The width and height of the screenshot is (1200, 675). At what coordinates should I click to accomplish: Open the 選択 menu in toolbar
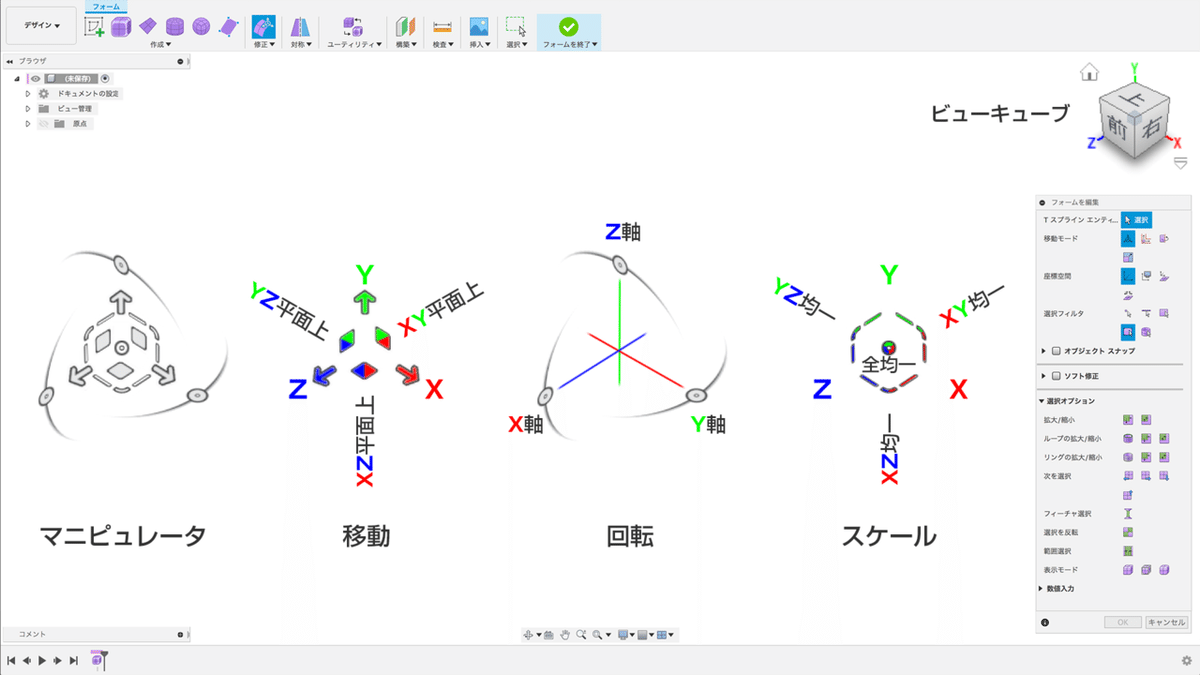click(516, 45)
